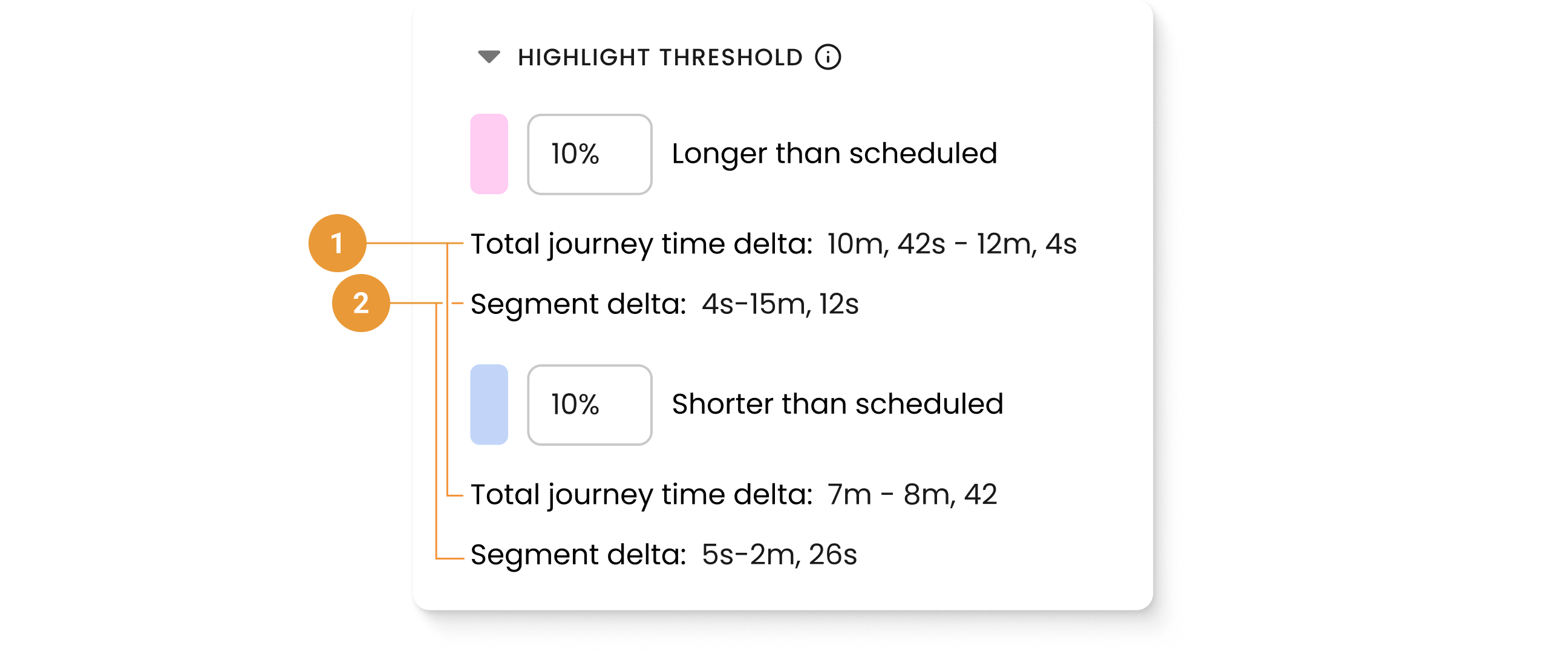
Task: Focus the 10% field for Longer than scheduled
Action: [589, 154]
